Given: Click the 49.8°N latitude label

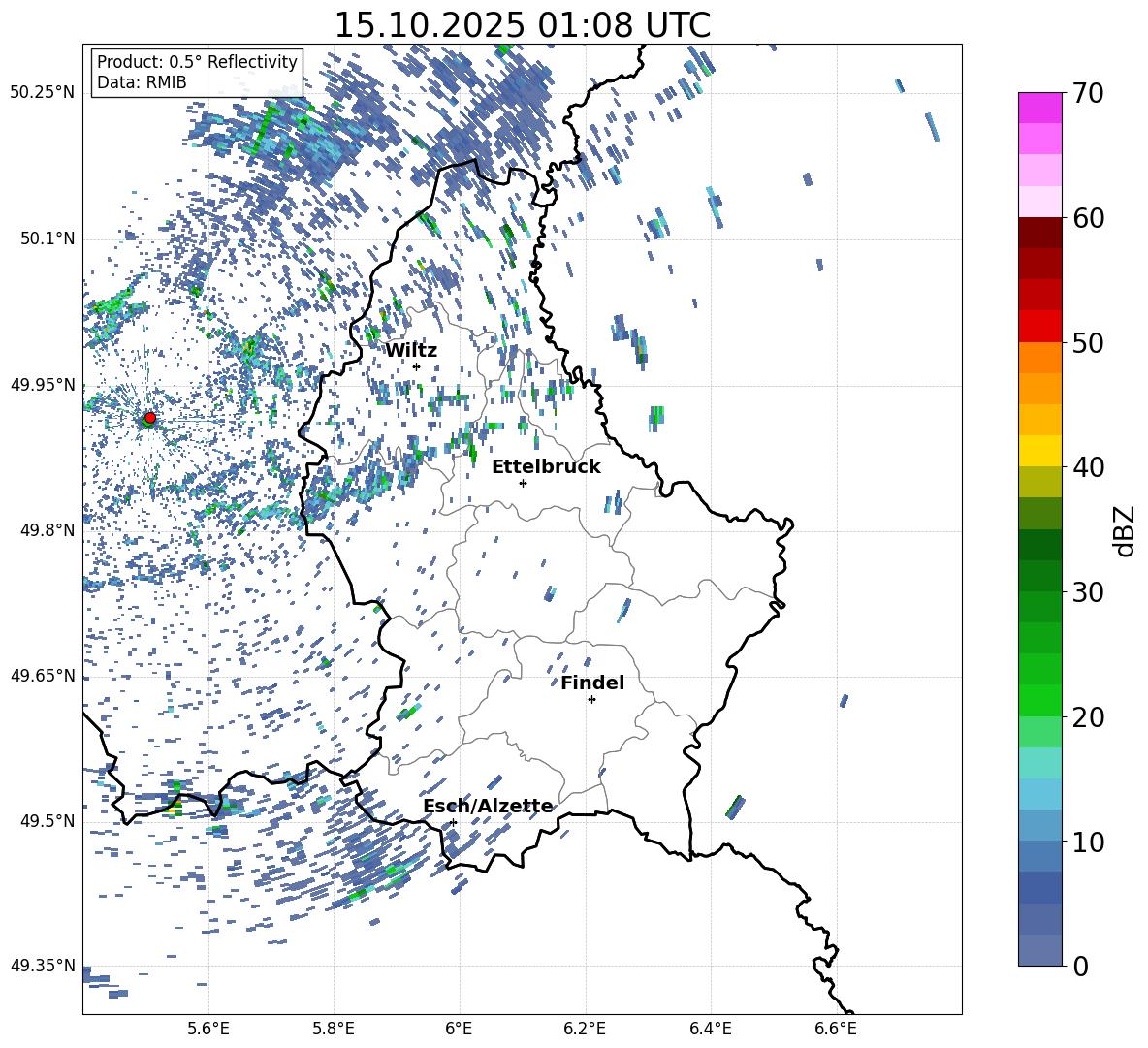Looking at the screenshot, I should 47,530.
